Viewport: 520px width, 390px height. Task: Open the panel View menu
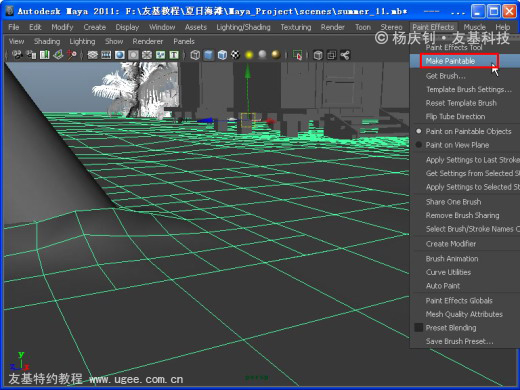click(x=16, y=41)
